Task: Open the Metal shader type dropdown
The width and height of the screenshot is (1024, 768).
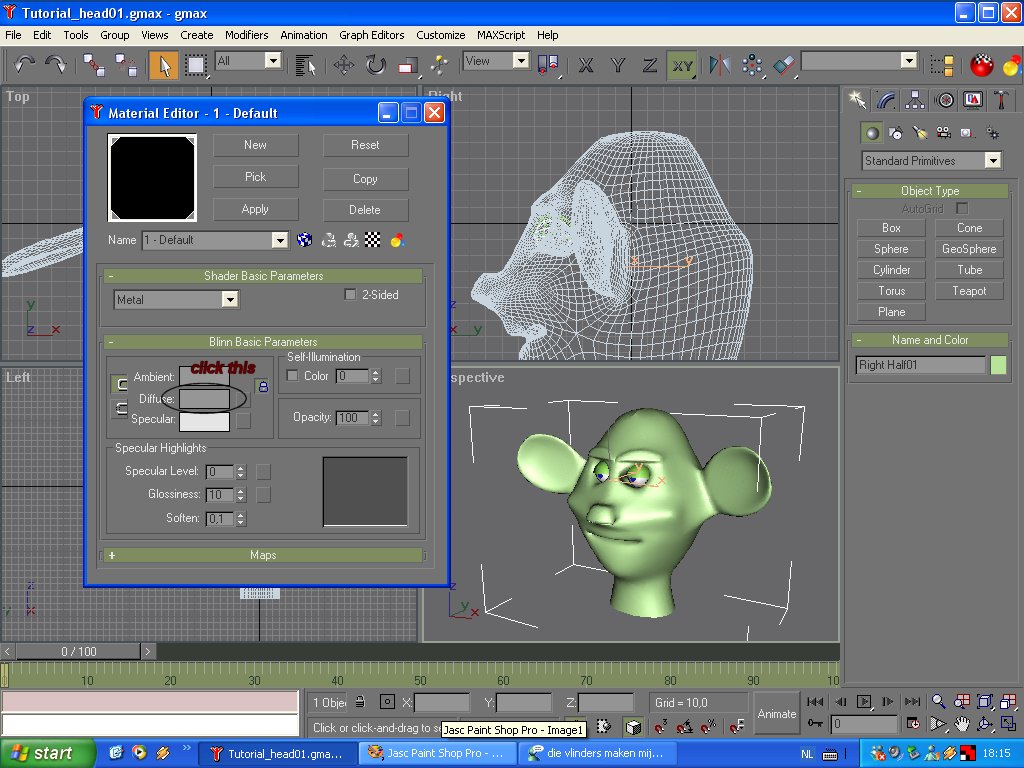Action: [x=230, y=299]
